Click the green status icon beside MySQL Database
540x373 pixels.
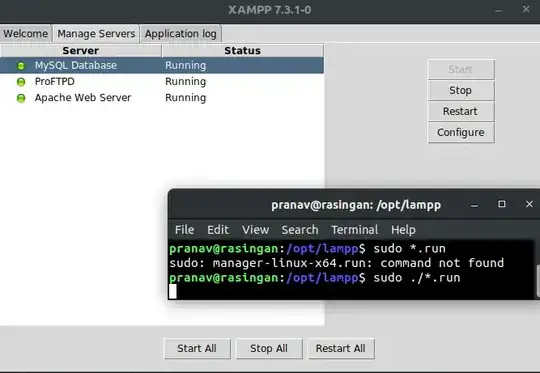[x=21, y=66]
